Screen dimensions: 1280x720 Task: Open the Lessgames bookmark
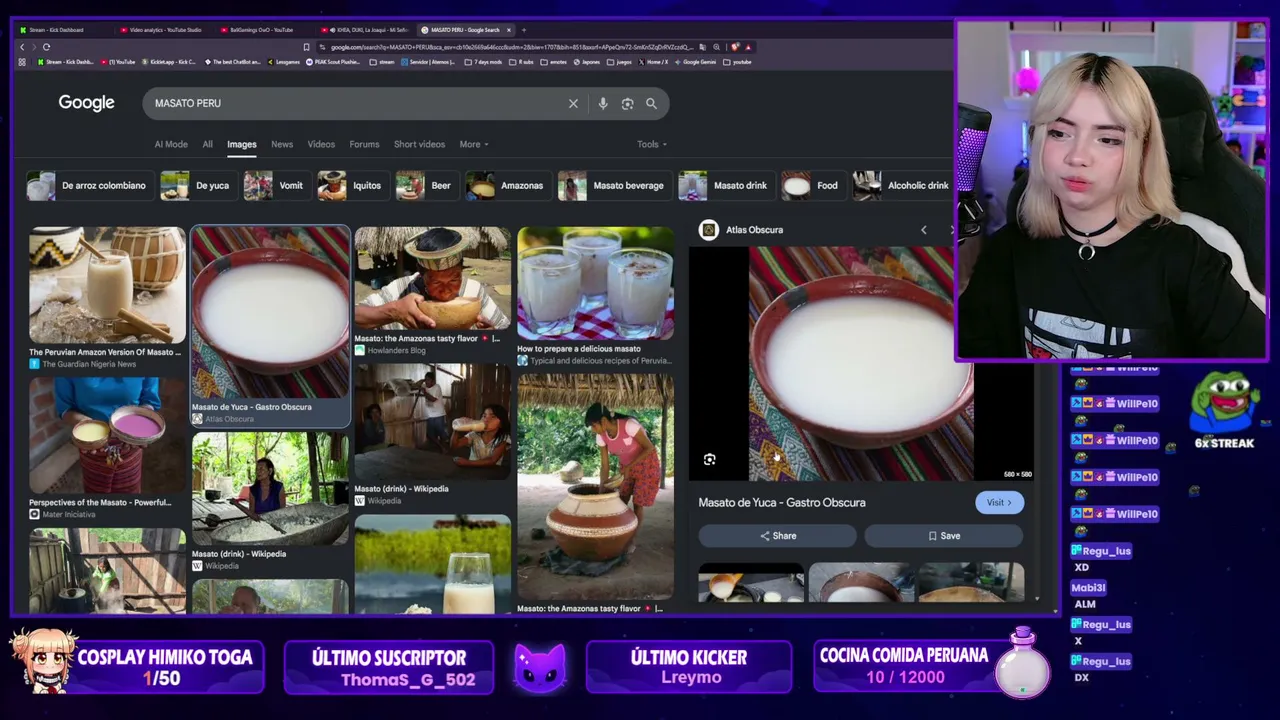(283, 62)
